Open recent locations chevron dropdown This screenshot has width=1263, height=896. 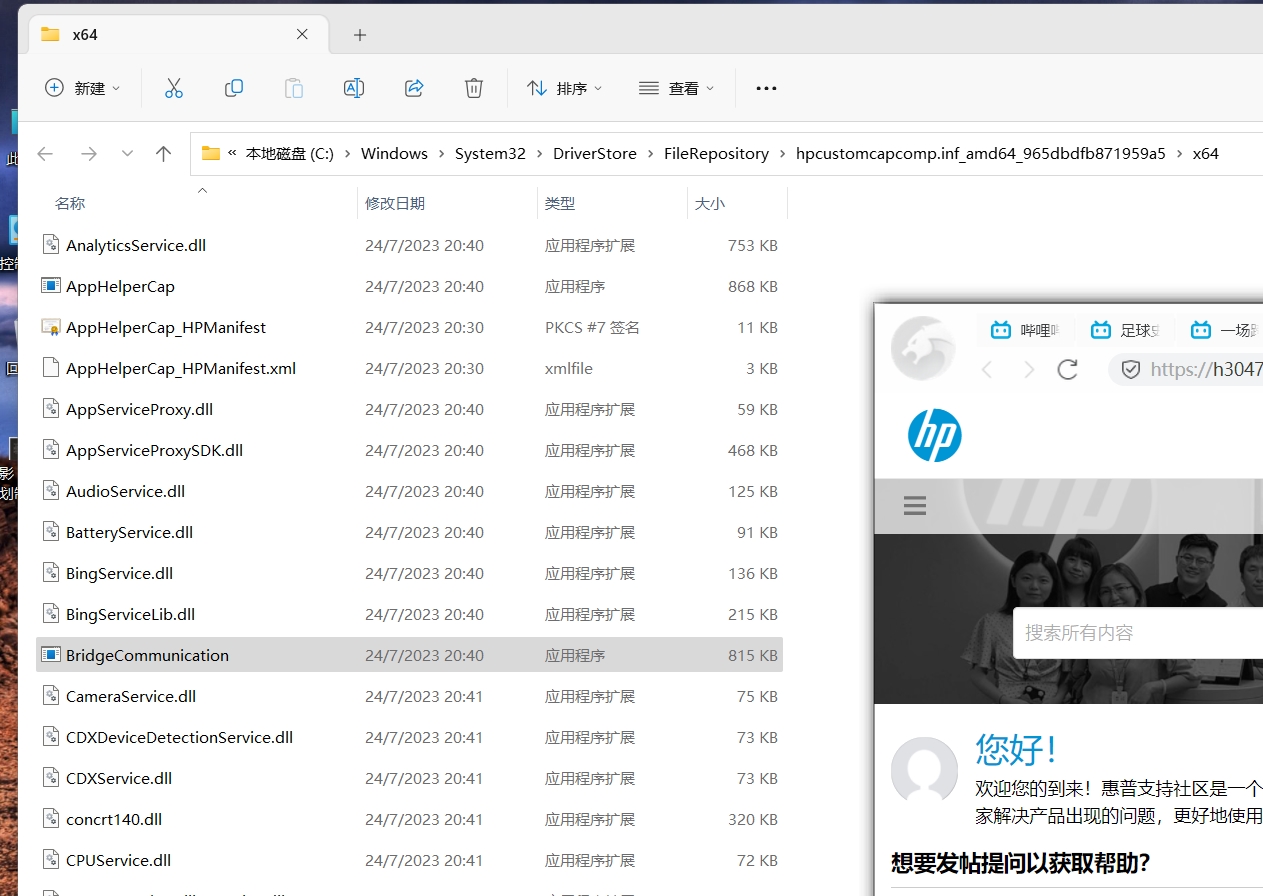[x=127, y=153]
